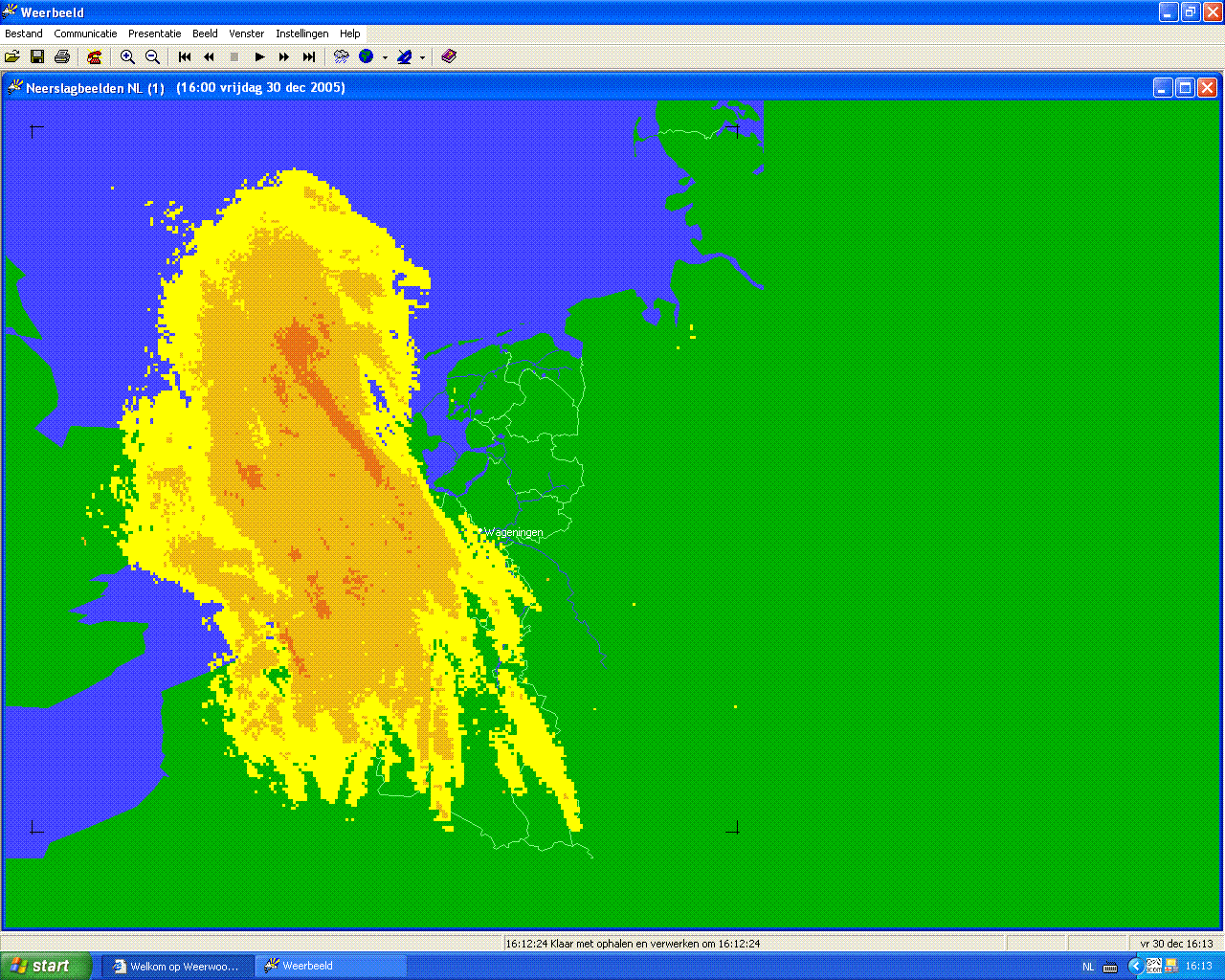Click the NL language indicator in taskbar

click(x=1088, y=967)
